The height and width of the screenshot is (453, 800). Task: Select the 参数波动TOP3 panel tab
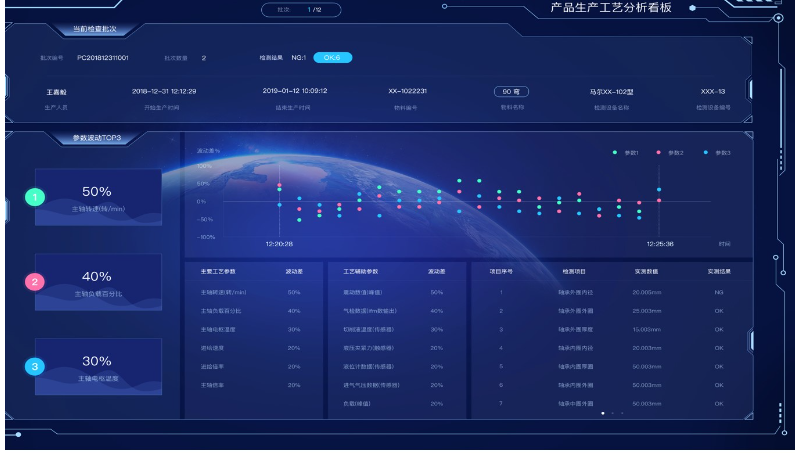pos(97,138)
